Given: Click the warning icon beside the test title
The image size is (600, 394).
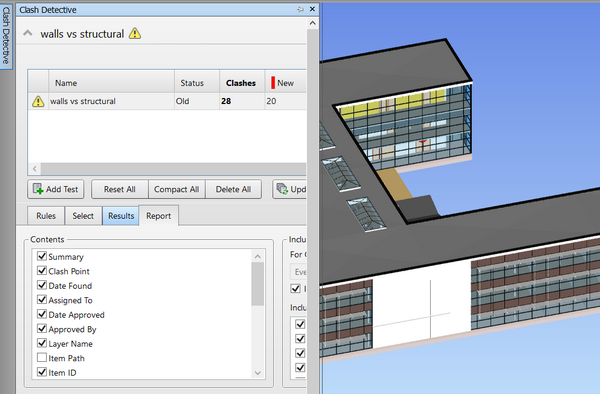Looking at the screenshot, I should (x=135, y=34).
